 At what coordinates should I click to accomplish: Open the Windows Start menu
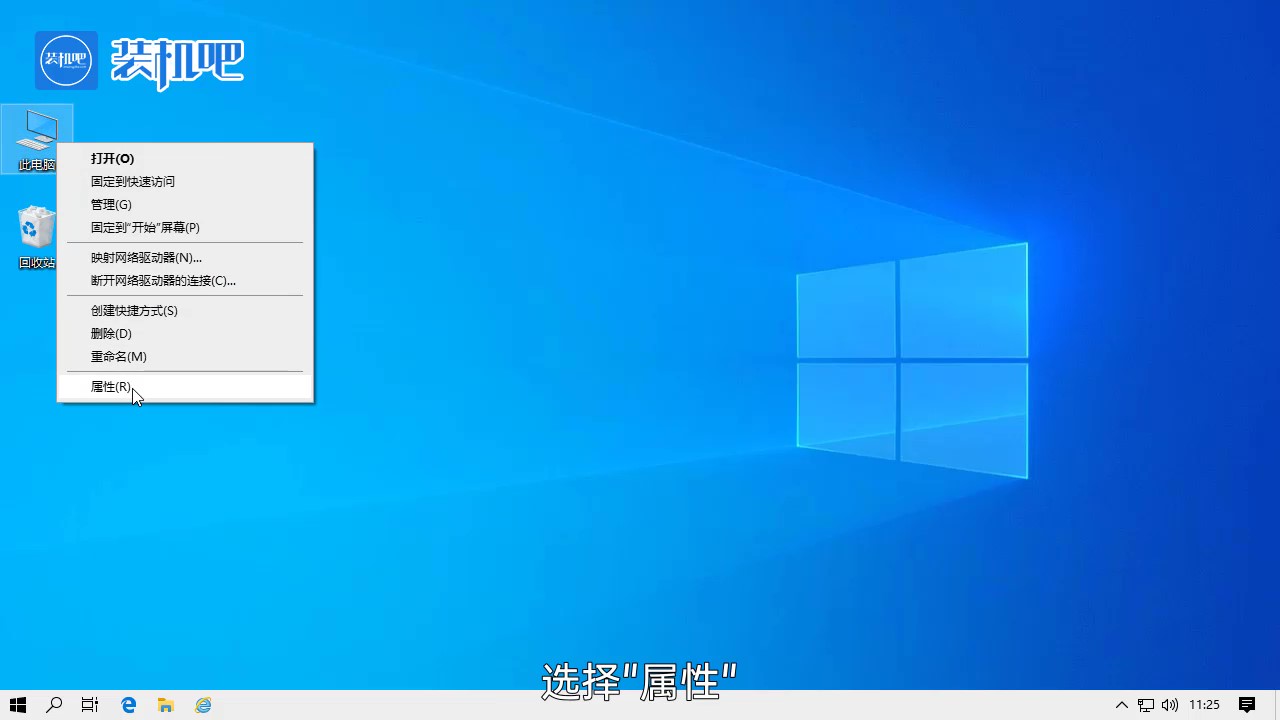tap(18, 705)
